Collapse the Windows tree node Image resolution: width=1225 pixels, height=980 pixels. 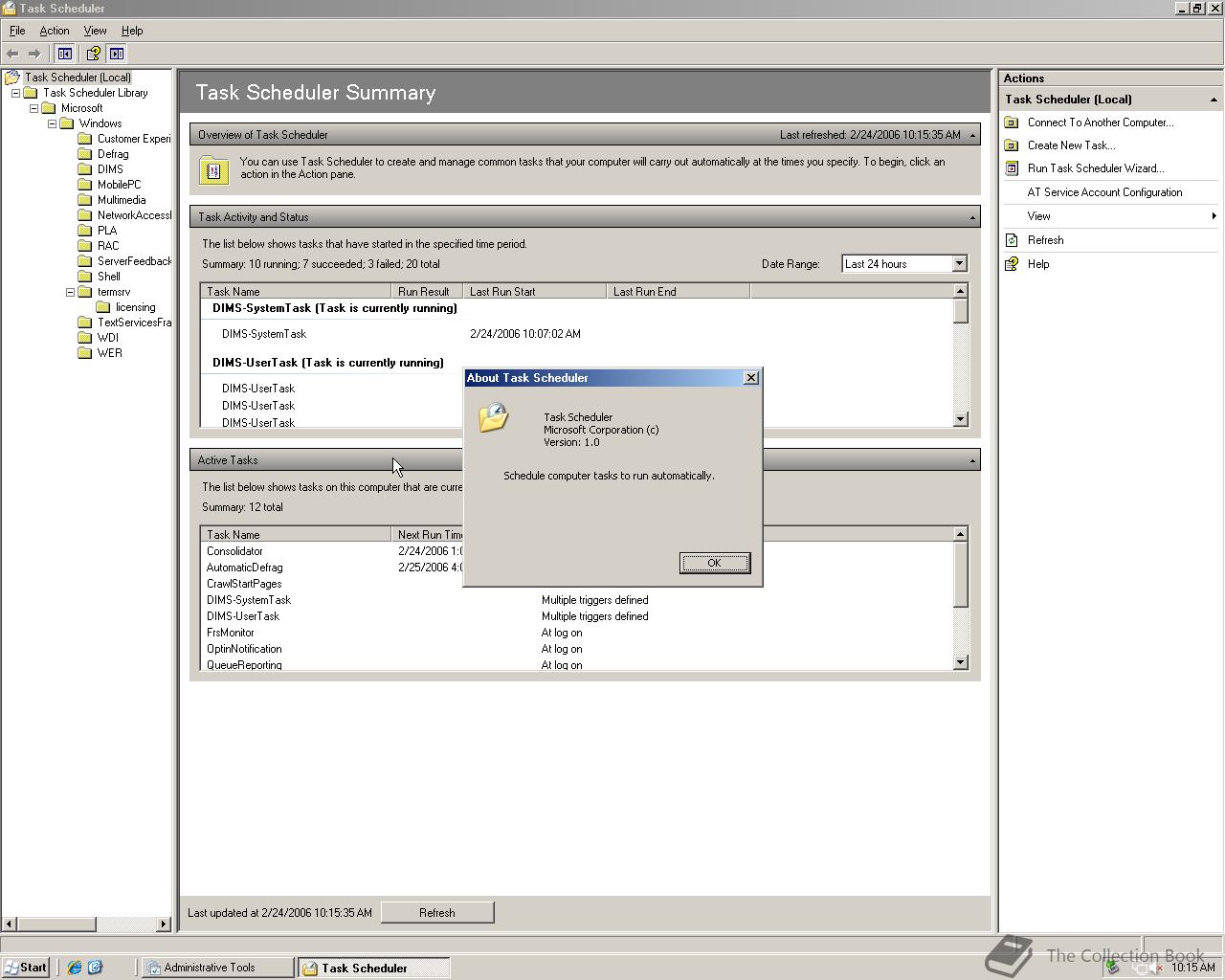coord(53,123)
